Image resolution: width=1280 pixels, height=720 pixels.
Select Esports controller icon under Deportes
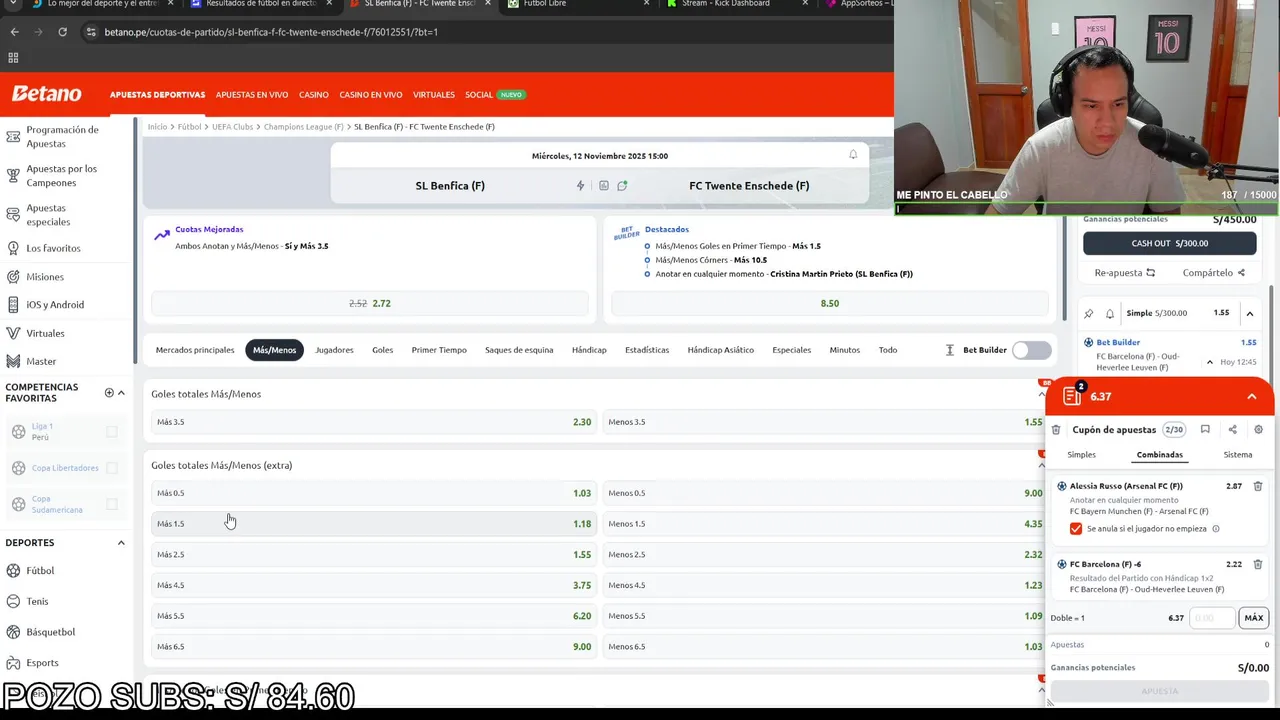pyautogui.click(x=13, y=662)
